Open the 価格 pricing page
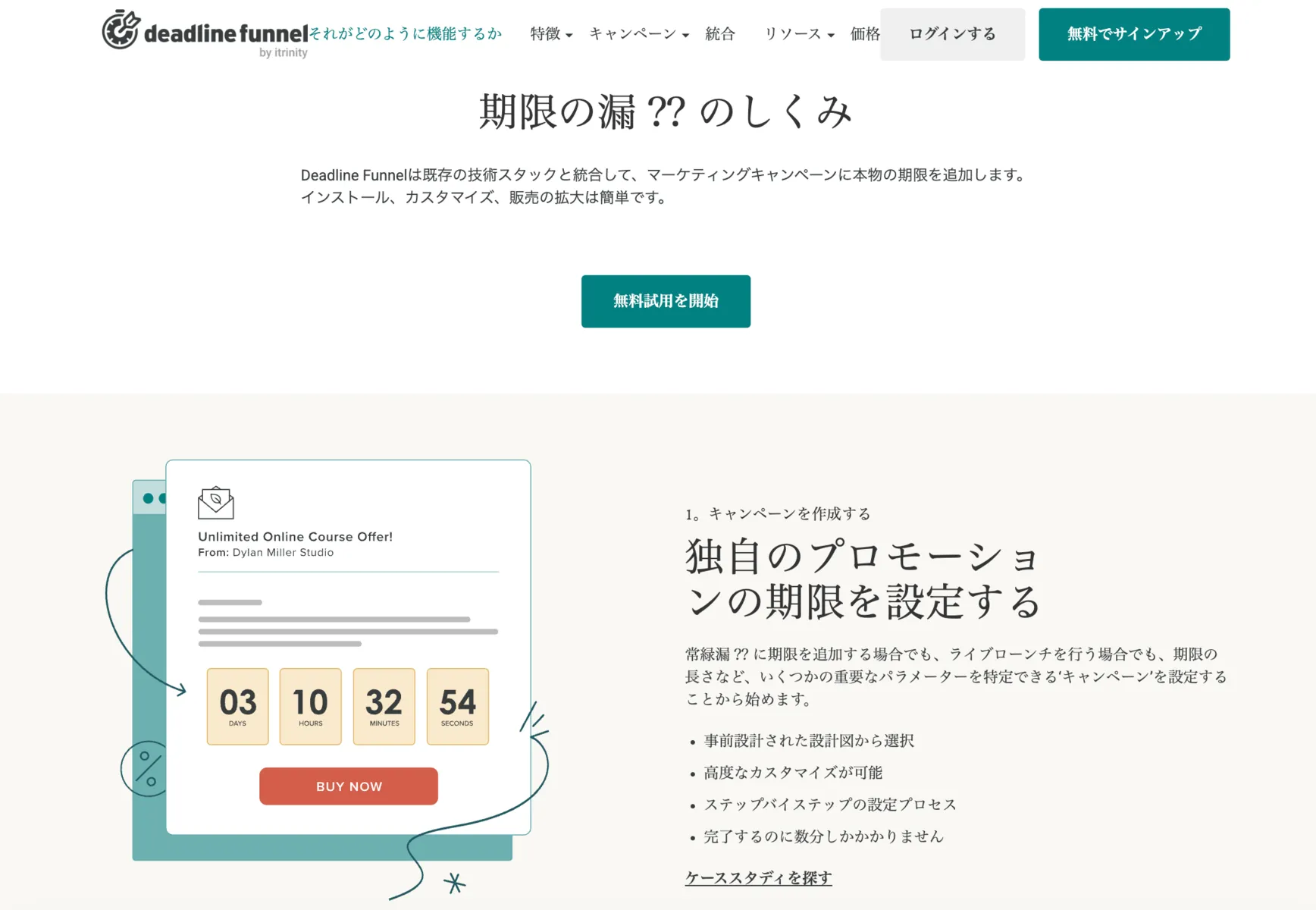This screenshot has width=1316, height=910. [864, 34]
